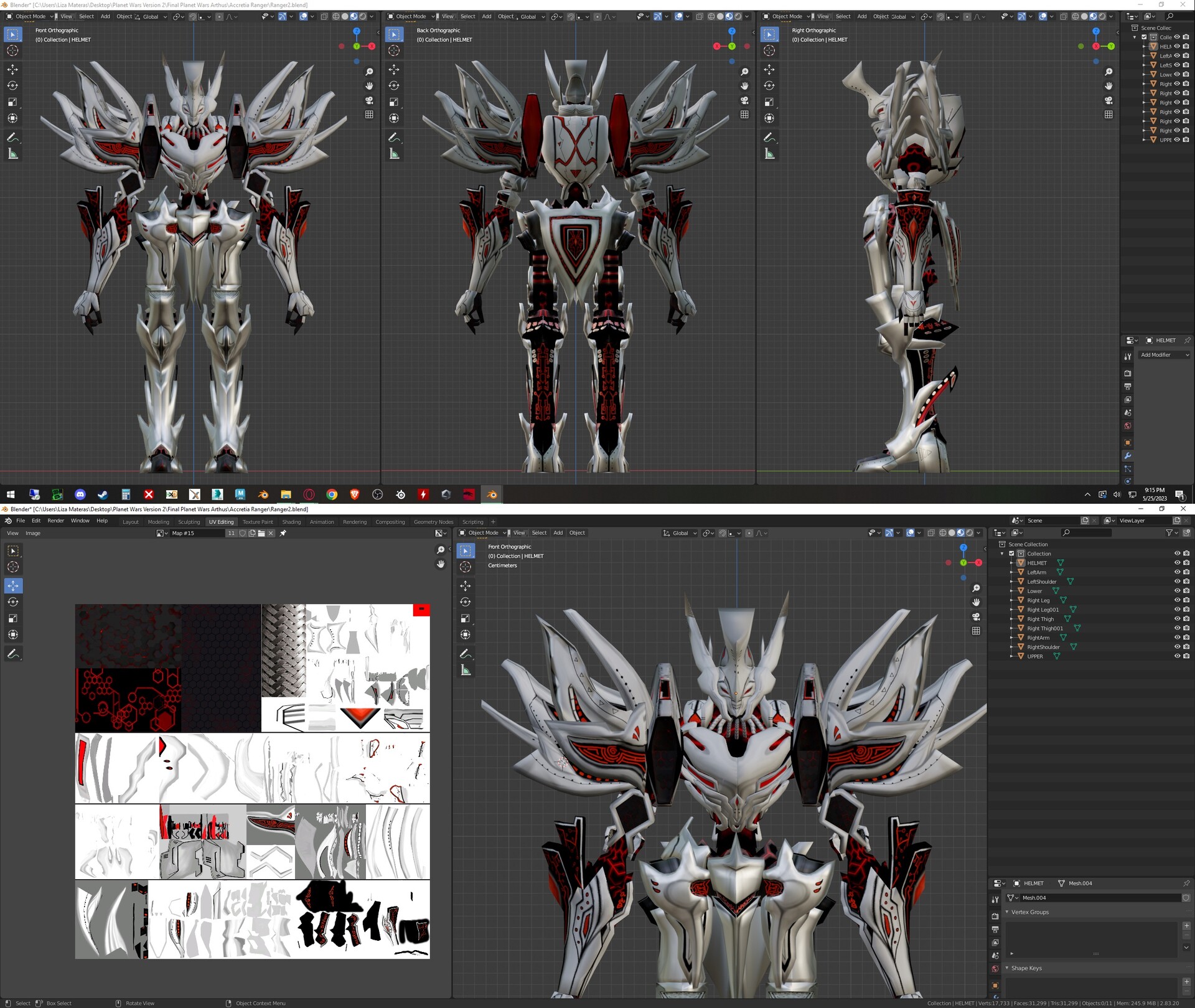Expand the Vertex Groups panel
Screen dimensions: 1195x1008
pos(1031,911)
